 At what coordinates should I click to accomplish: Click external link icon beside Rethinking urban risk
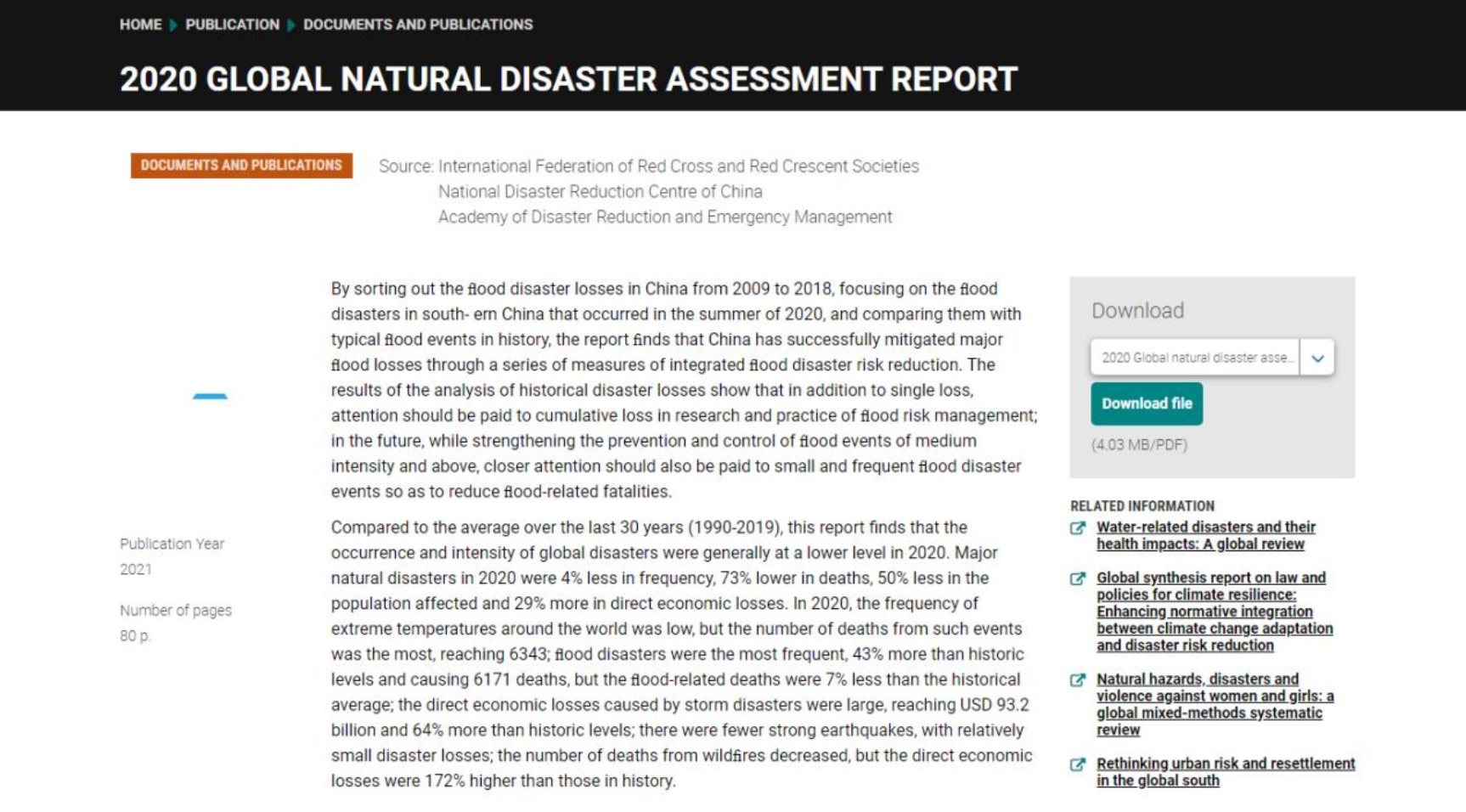click(x=1078, y=764)
